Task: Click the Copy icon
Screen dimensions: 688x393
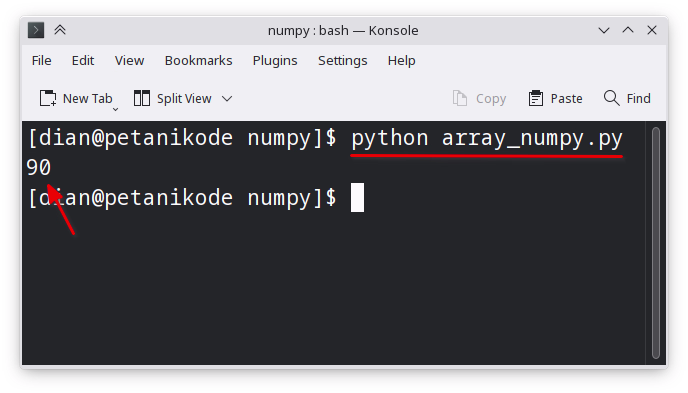Action: pyautogui.click(x=459, y=98)
